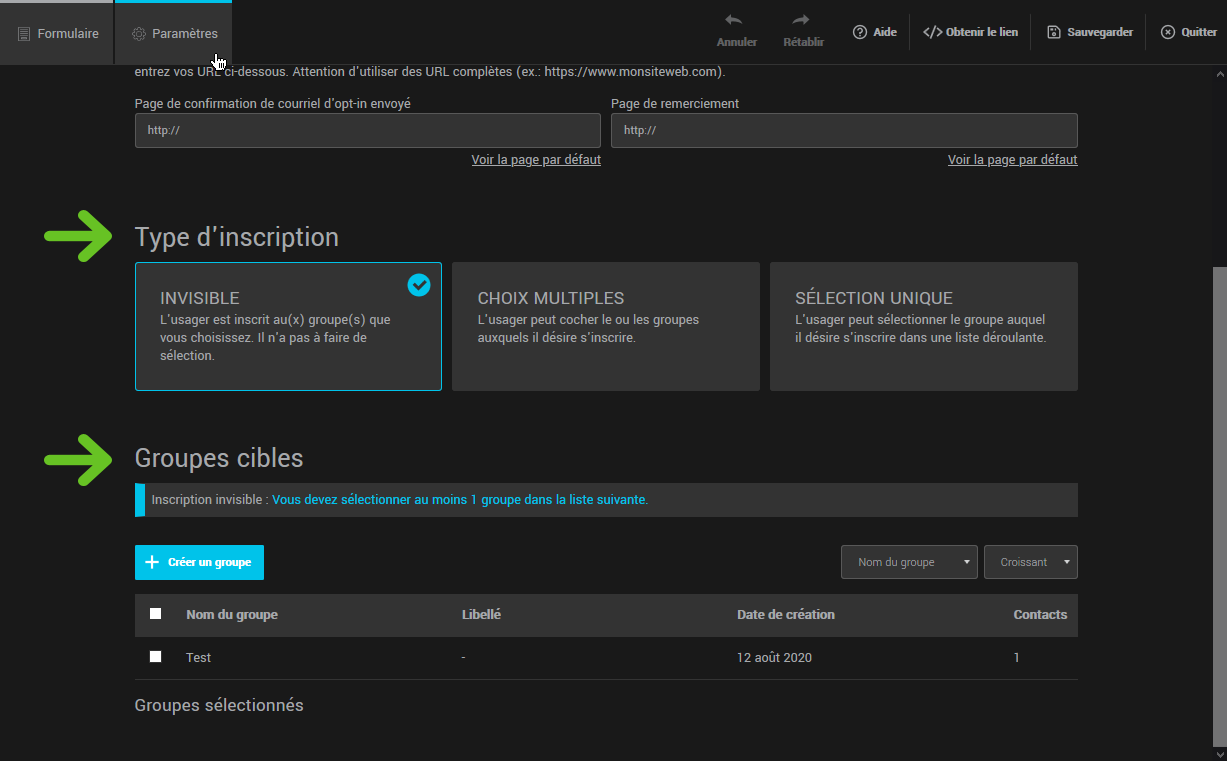Open Aide via the question mark icon
1227x761 pixels.
(x=859, y=32)
